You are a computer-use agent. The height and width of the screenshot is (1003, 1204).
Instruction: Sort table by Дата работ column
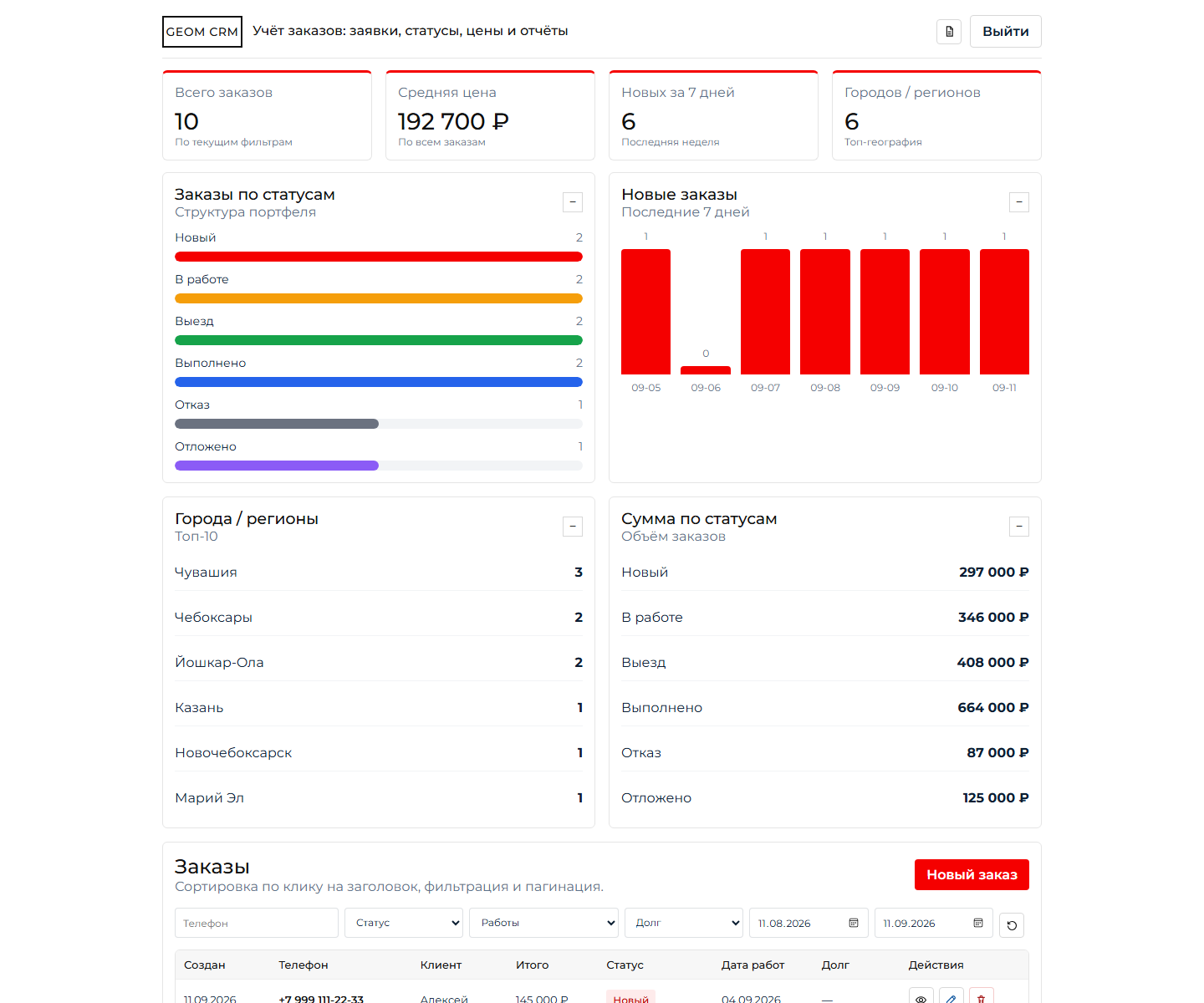click(x=752, y=965)
